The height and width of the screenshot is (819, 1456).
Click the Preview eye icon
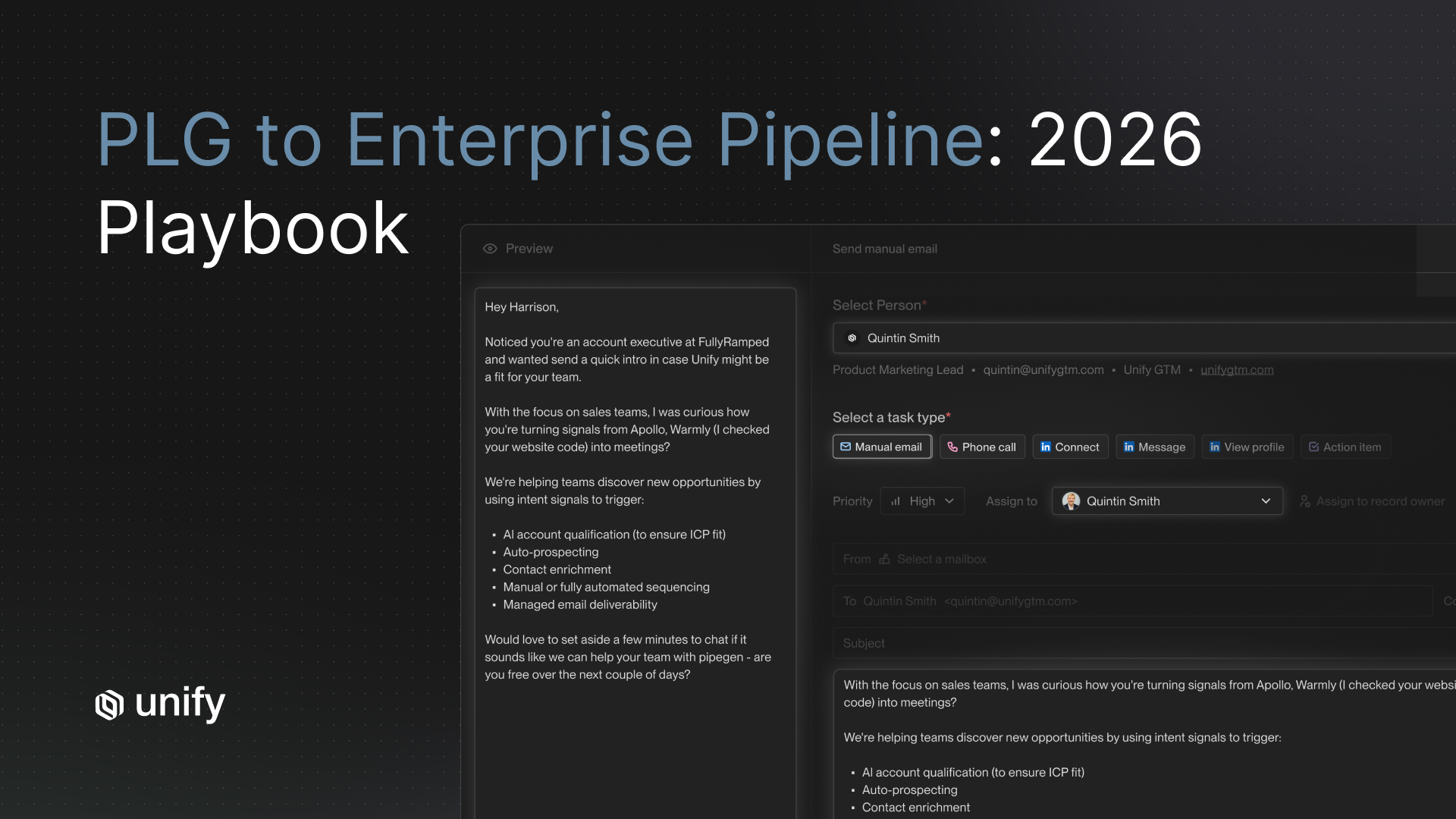pos(490,249)
